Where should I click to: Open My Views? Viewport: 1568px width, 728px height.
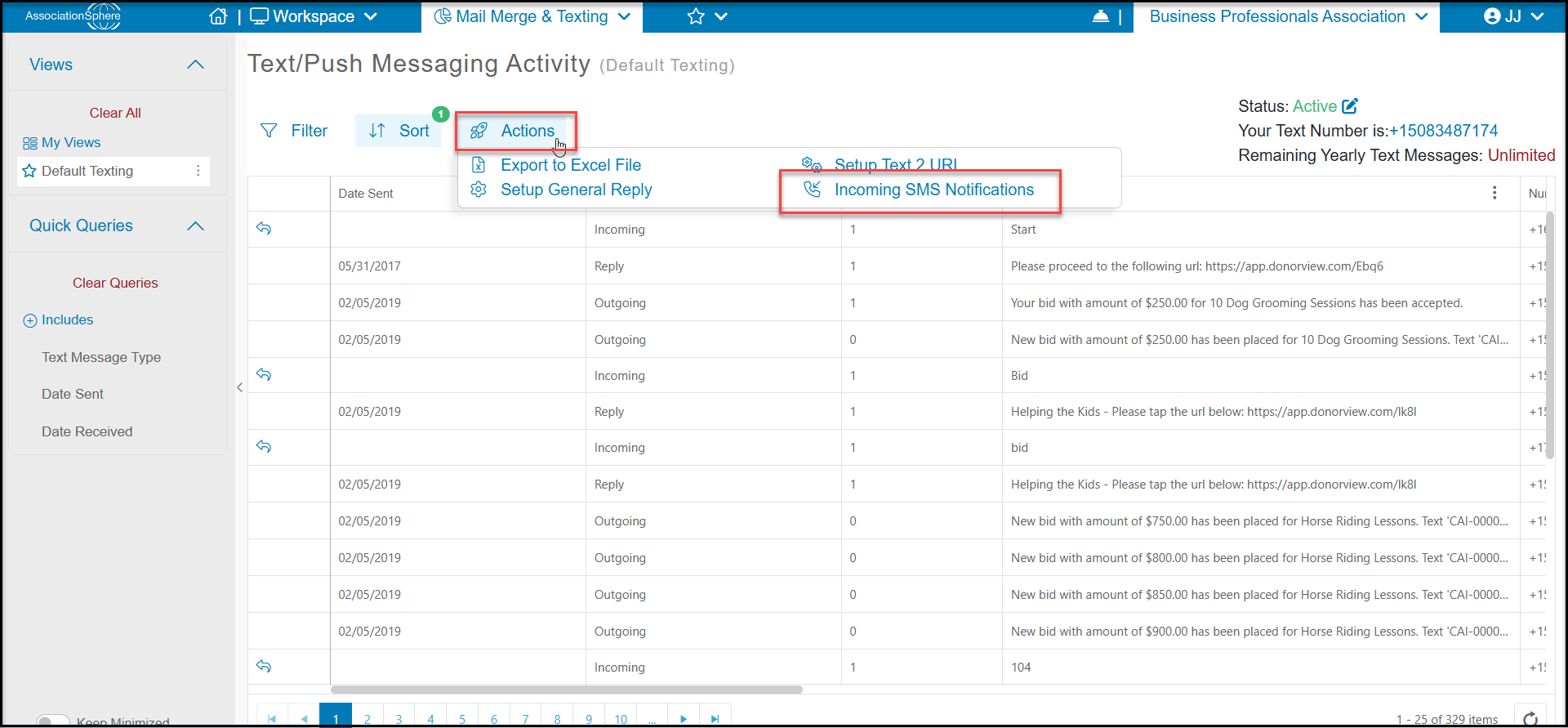click(x=62, y=142)
